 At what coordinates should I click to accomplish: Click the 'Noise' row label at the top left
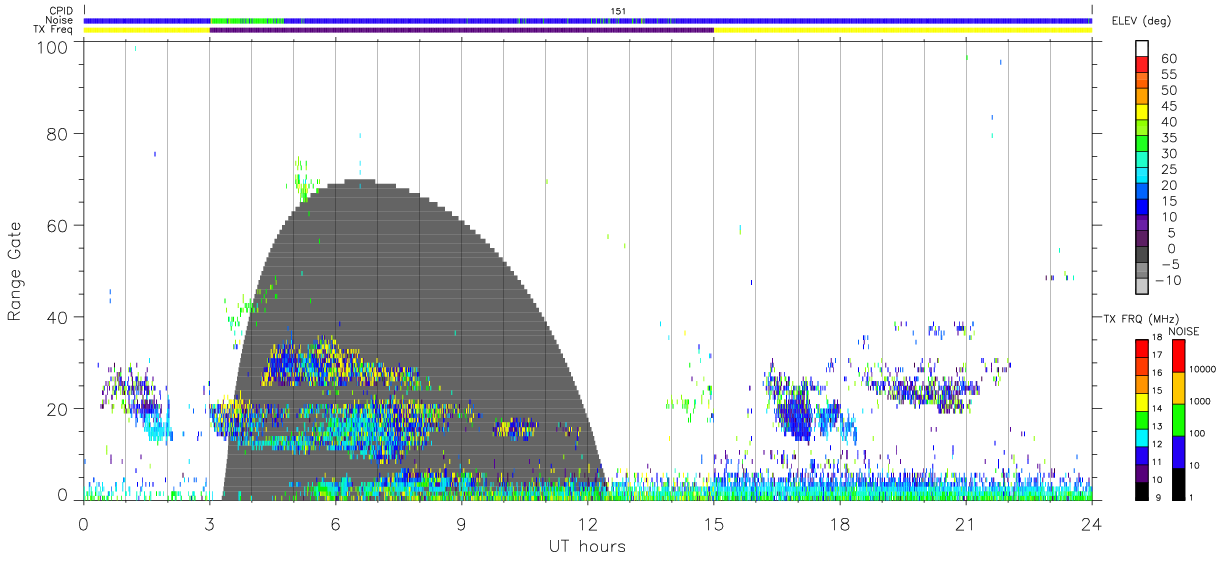(x=58, y=20)
